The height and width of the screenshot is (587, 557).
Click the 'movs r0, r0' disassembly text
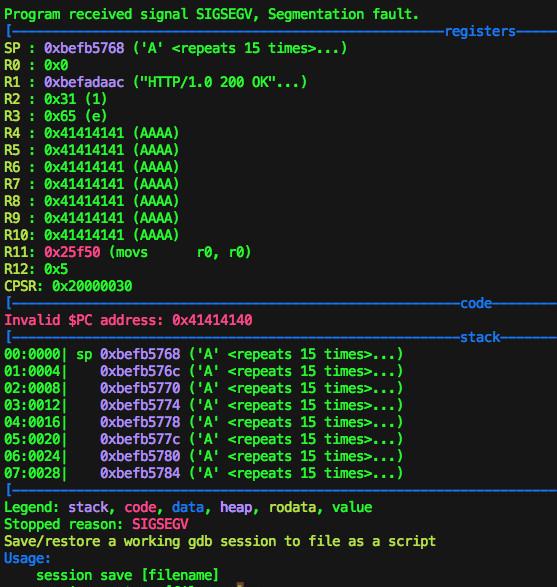tap(180, 252)
